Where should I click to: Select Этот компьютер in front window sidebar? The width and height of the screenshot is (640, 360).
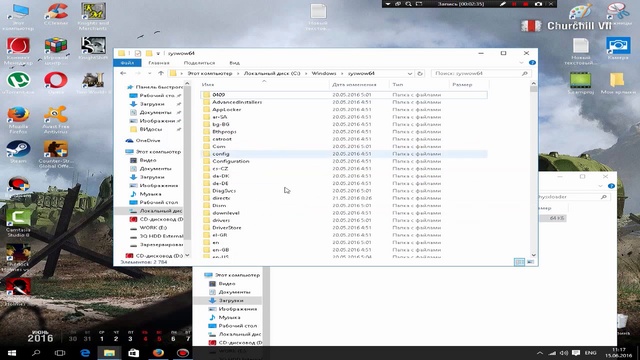tap(153, 152)
